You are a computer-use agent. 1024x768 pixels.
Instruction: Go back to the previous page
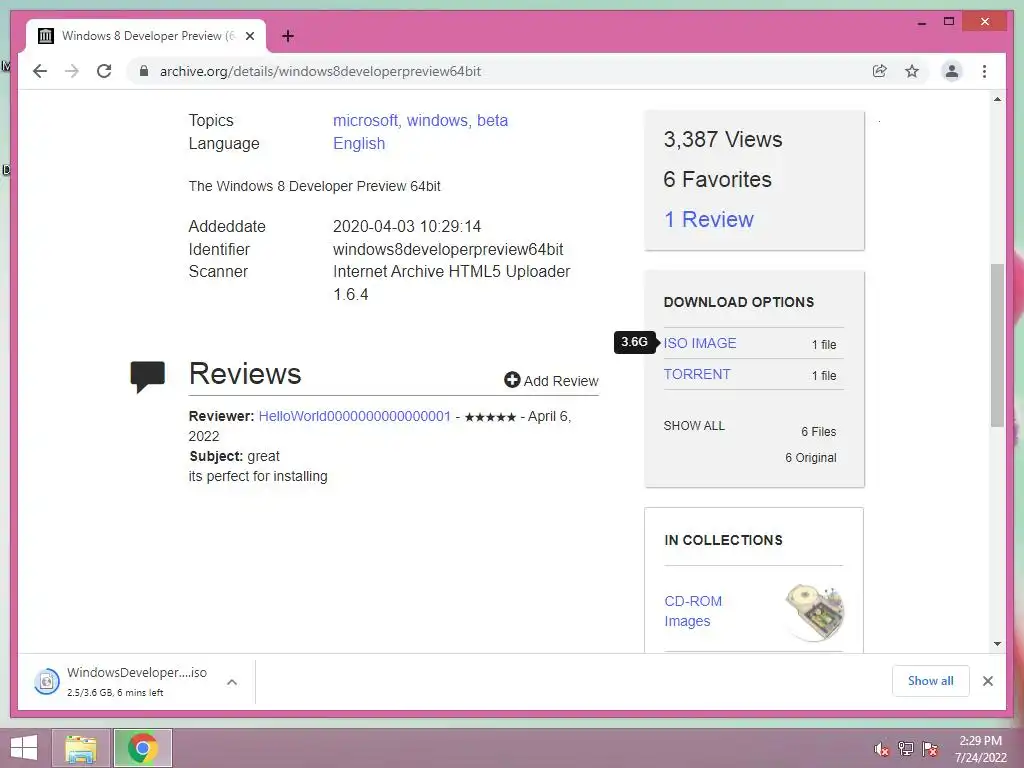pos(40,71)
